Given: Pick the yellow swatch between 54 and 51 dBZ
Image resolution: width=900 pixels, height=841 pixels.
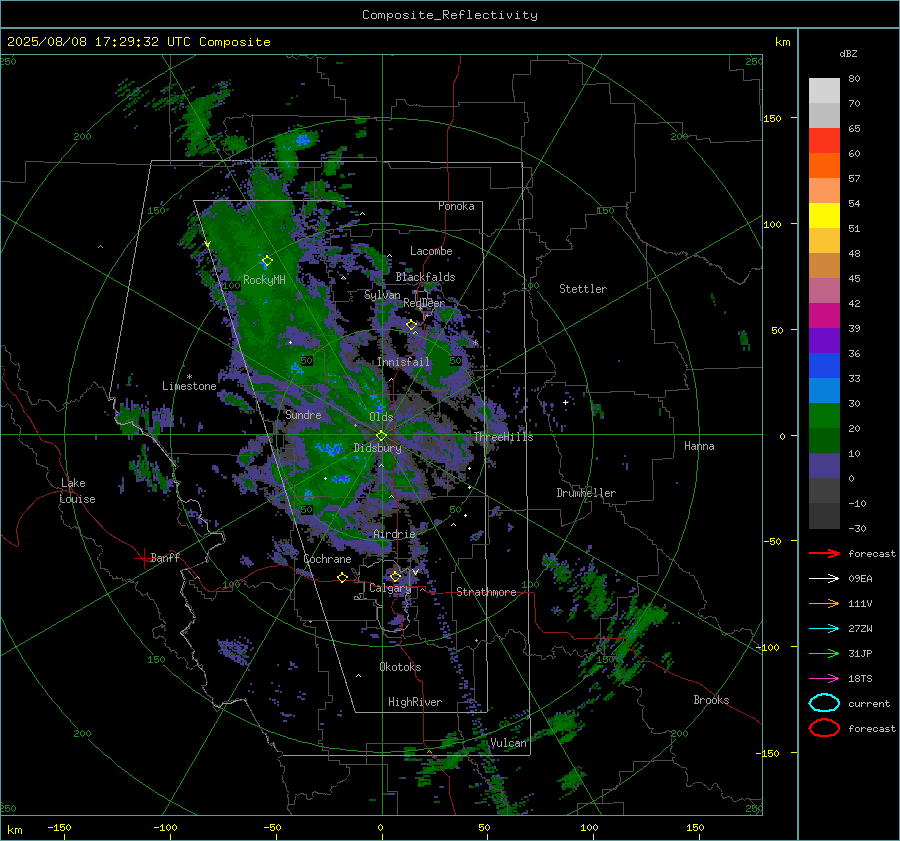Looking at the screenshot, I should coord(824,215).
